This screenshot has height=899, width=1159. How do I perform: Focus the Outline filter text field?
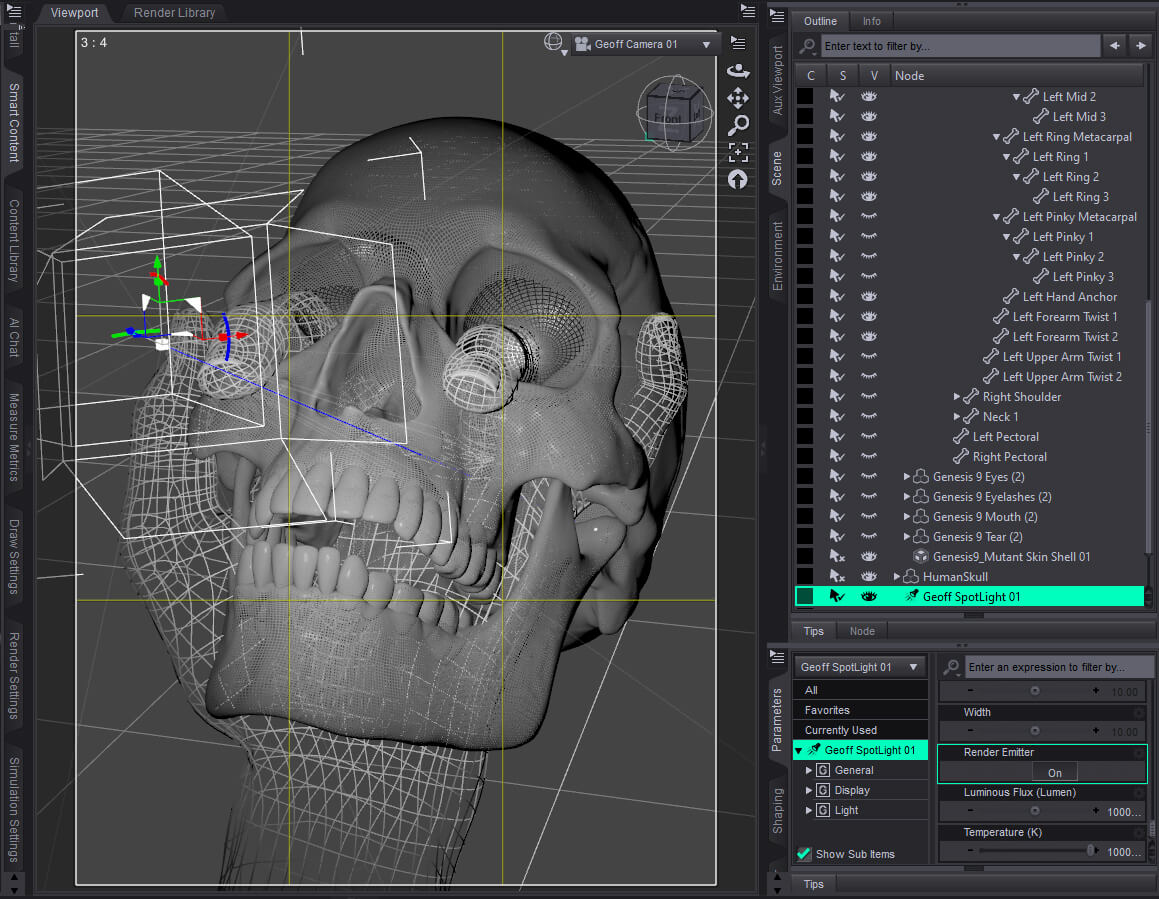(960, 46)
